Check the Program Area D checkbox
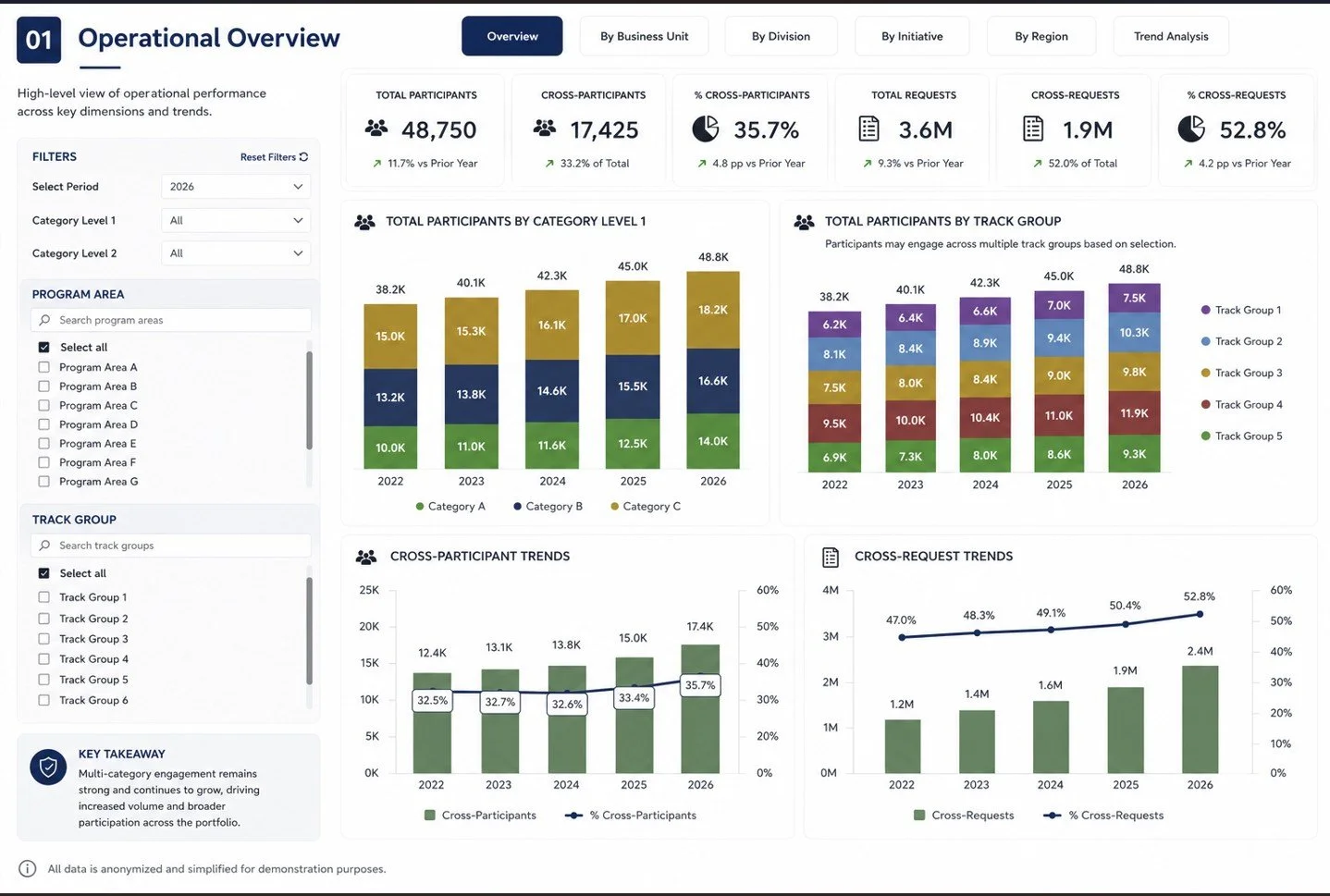This screenshot has height=896, width=1330. tap(43, 424)
